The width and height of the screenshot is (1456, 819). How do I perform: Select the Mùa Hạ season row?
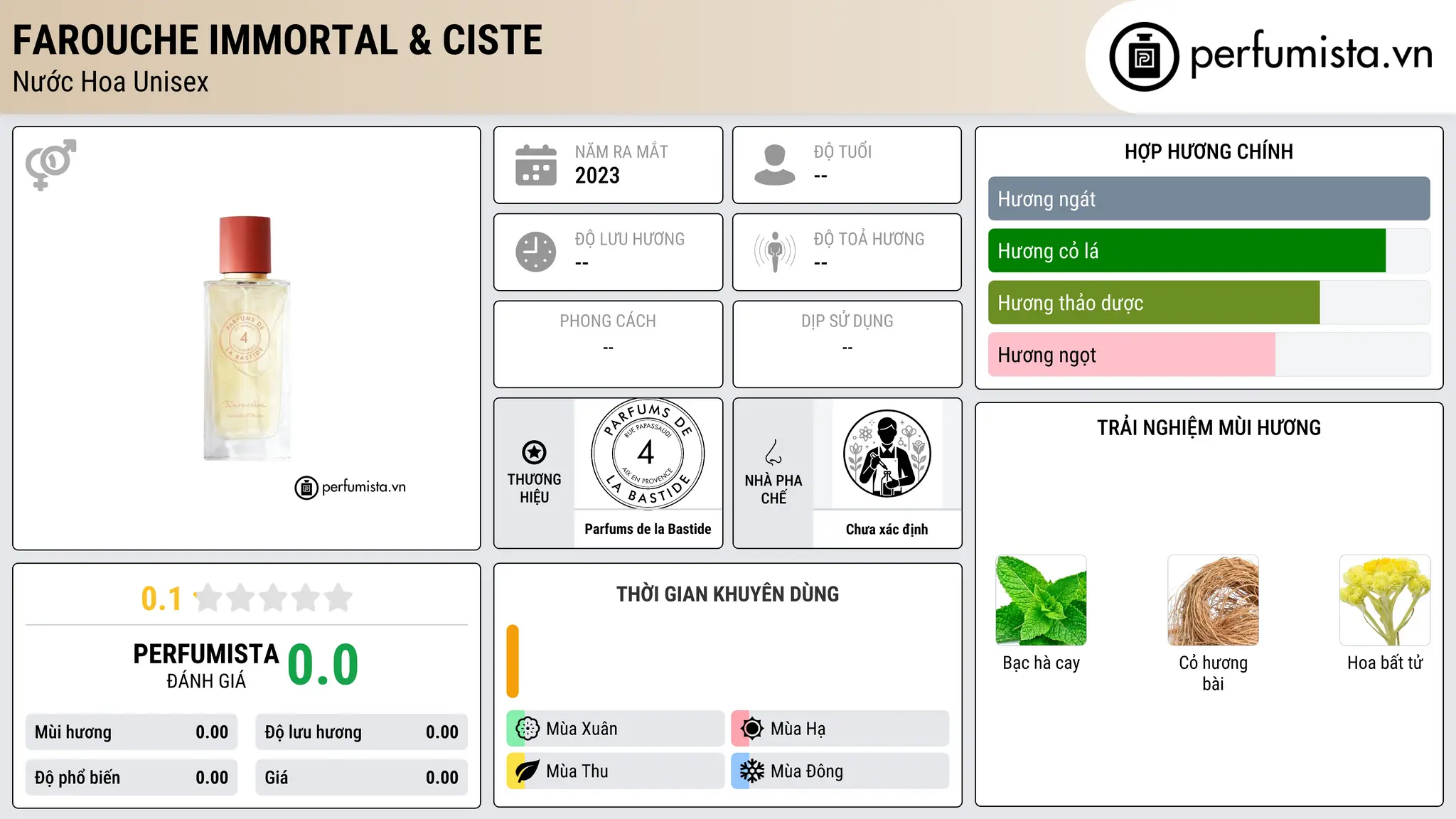coord(840,728)
